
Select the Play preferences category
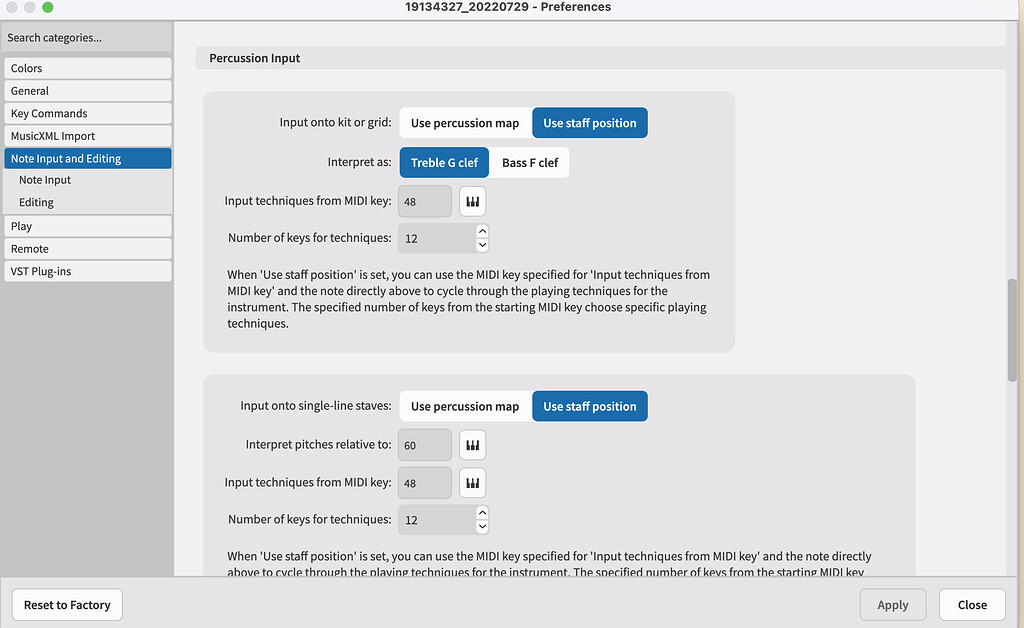click(87, 225)
